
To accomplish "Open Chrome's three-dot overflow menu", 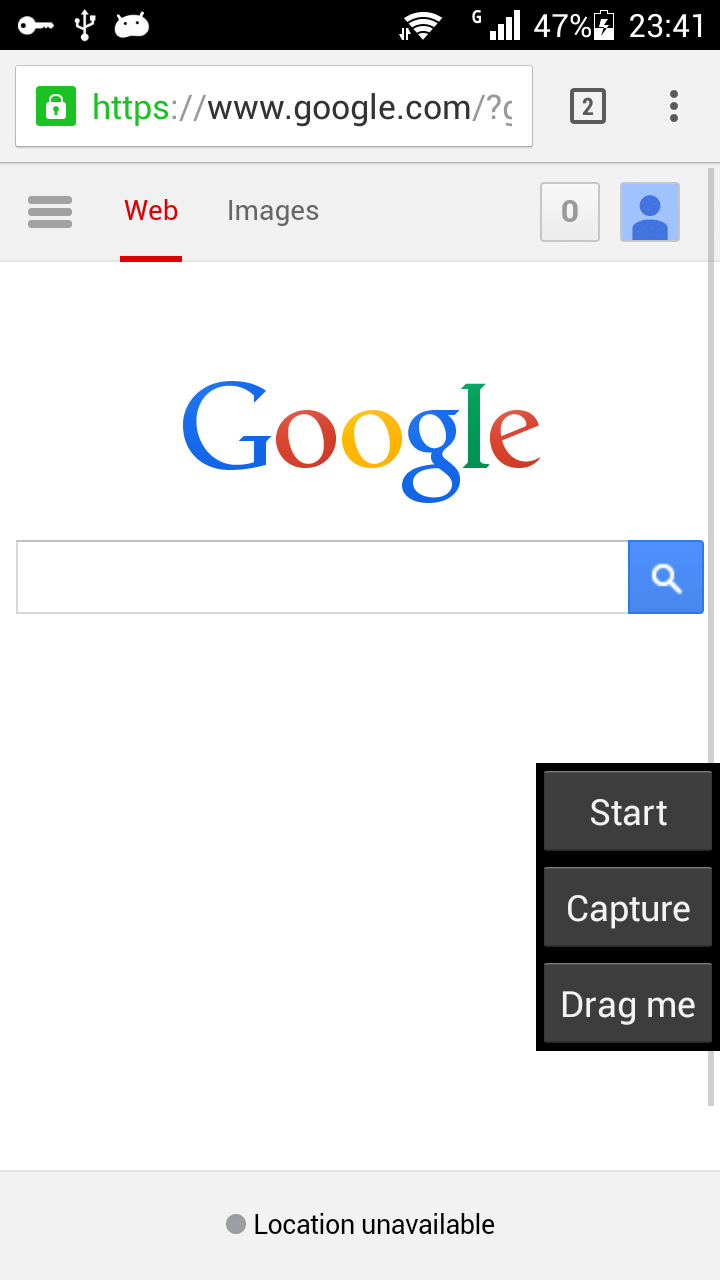I will tap(674, 106).
